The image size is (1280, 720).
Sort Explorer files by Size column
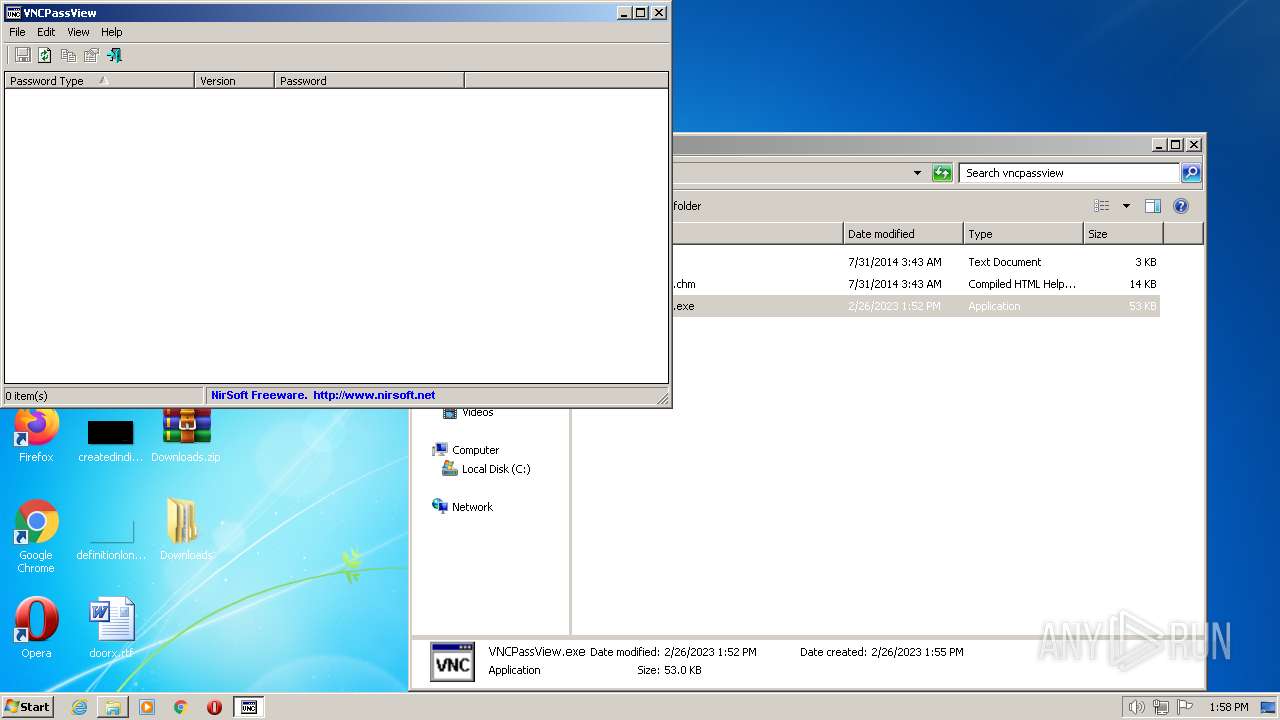pos(1123,234)
